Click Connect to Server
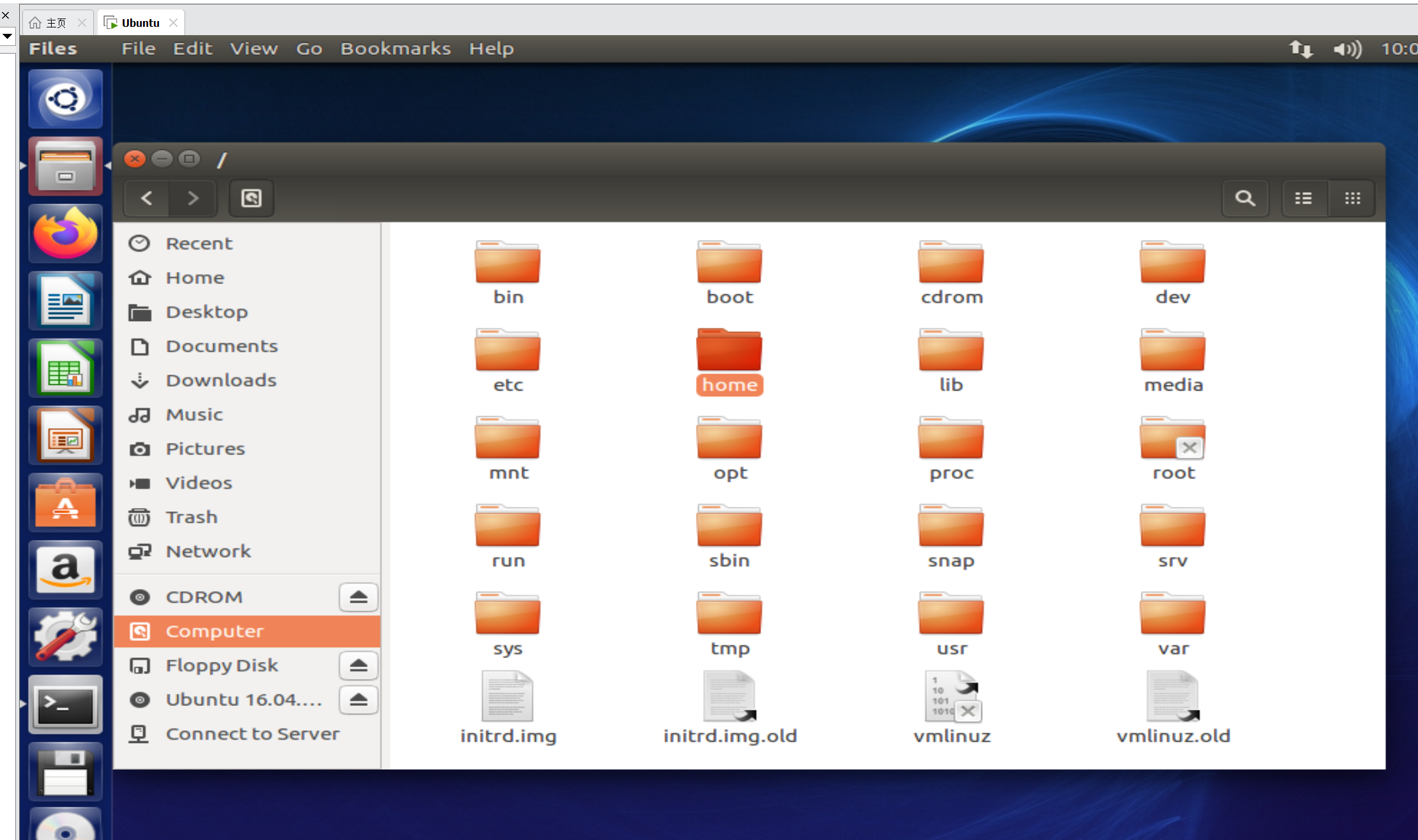Image resolution: width=1418 pixels, height=840 pixels. click(252, 734)
